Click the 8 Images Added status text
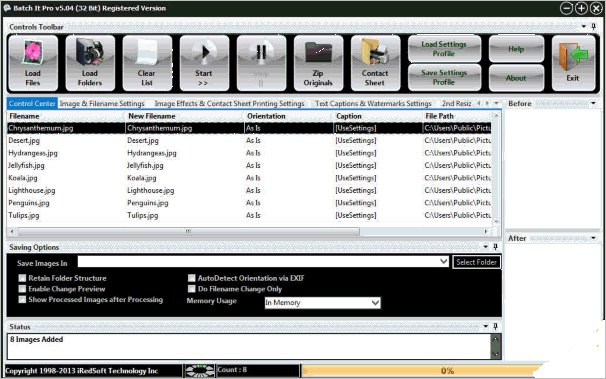 pos(37,339)
